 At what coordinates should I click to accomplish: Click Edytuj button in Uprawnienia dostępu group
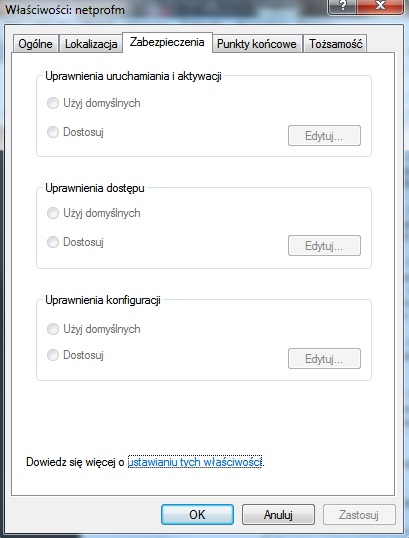tap(324, 246)
